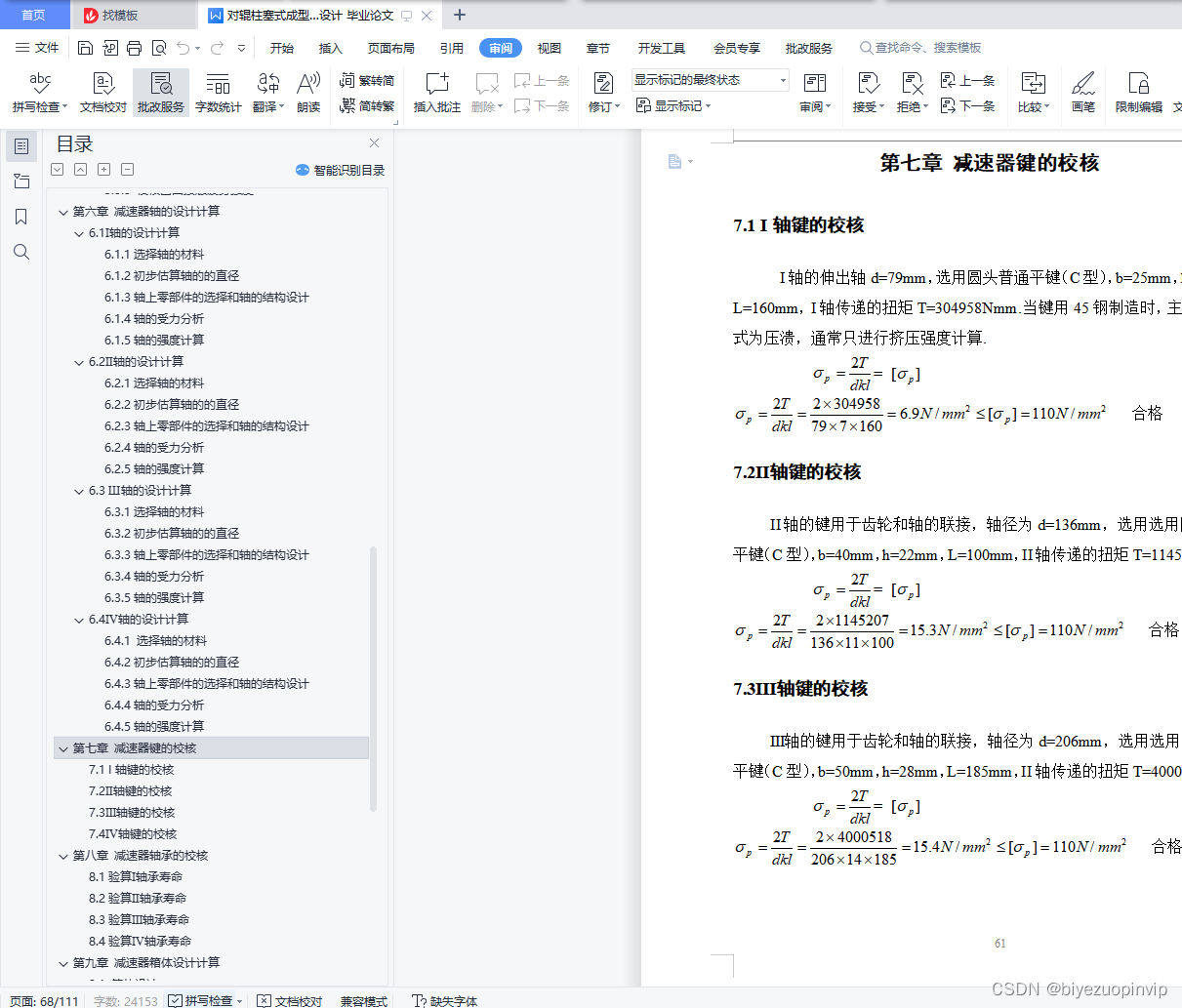The image size is (1182, 1008).
Task: Collapse the 第七章 减速器键的校核 outline section
Action: tap(63, 747)
